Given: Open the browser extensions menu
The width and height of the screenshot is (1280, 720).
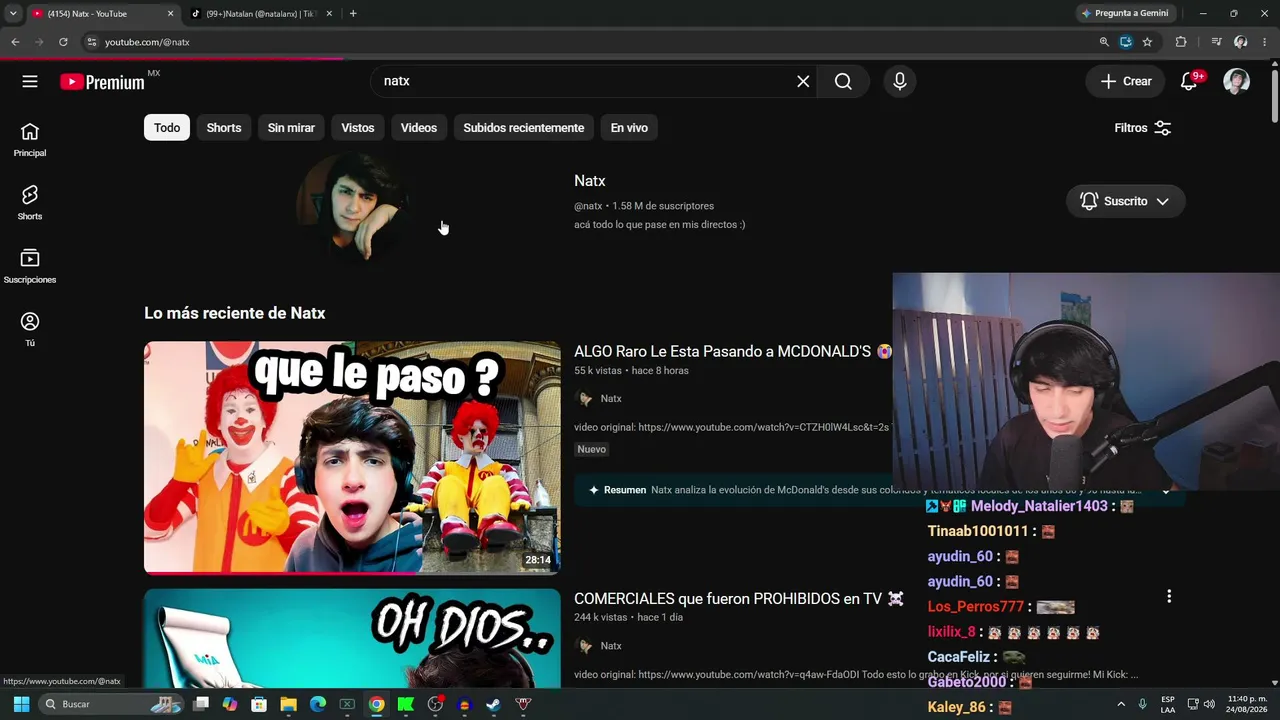Looking at the screenshot, I should 1181,42.
